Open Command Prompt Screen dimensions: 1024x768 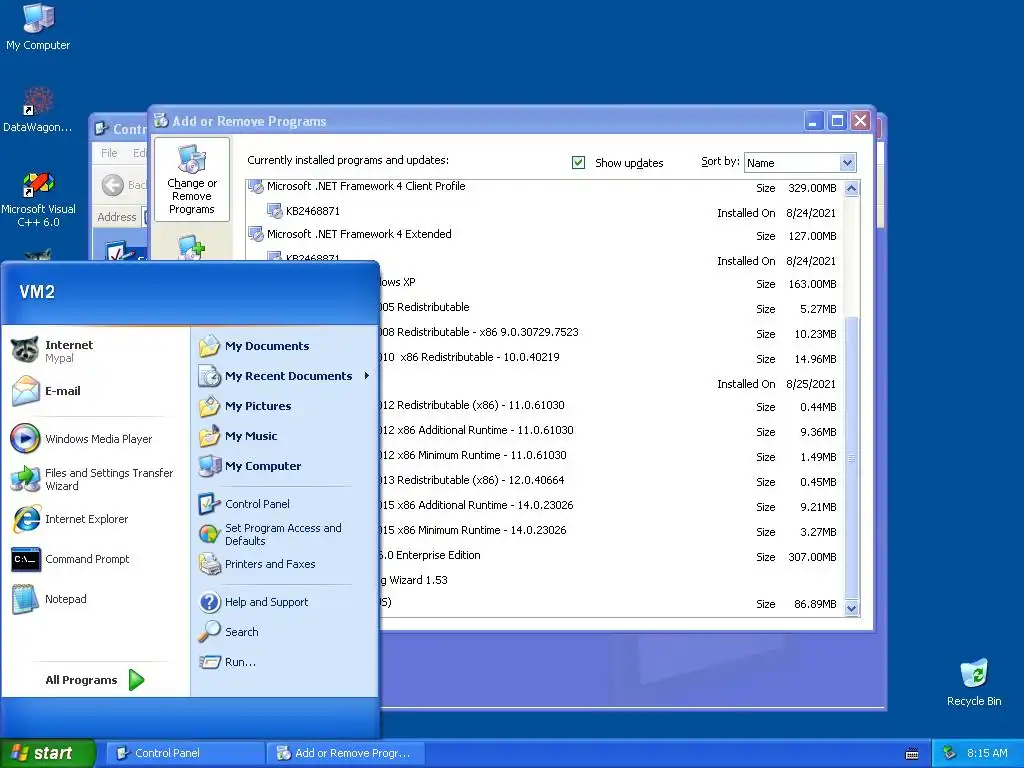pyautogui.click(x=71, y=559)
